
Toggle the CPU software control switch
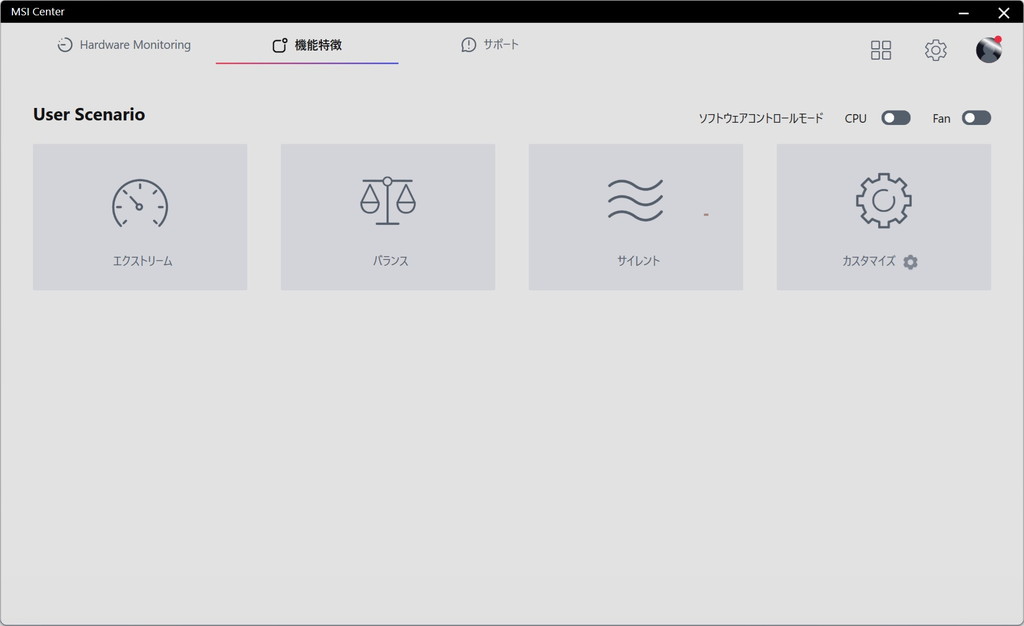pyautogui.click(x=896, y=118)
